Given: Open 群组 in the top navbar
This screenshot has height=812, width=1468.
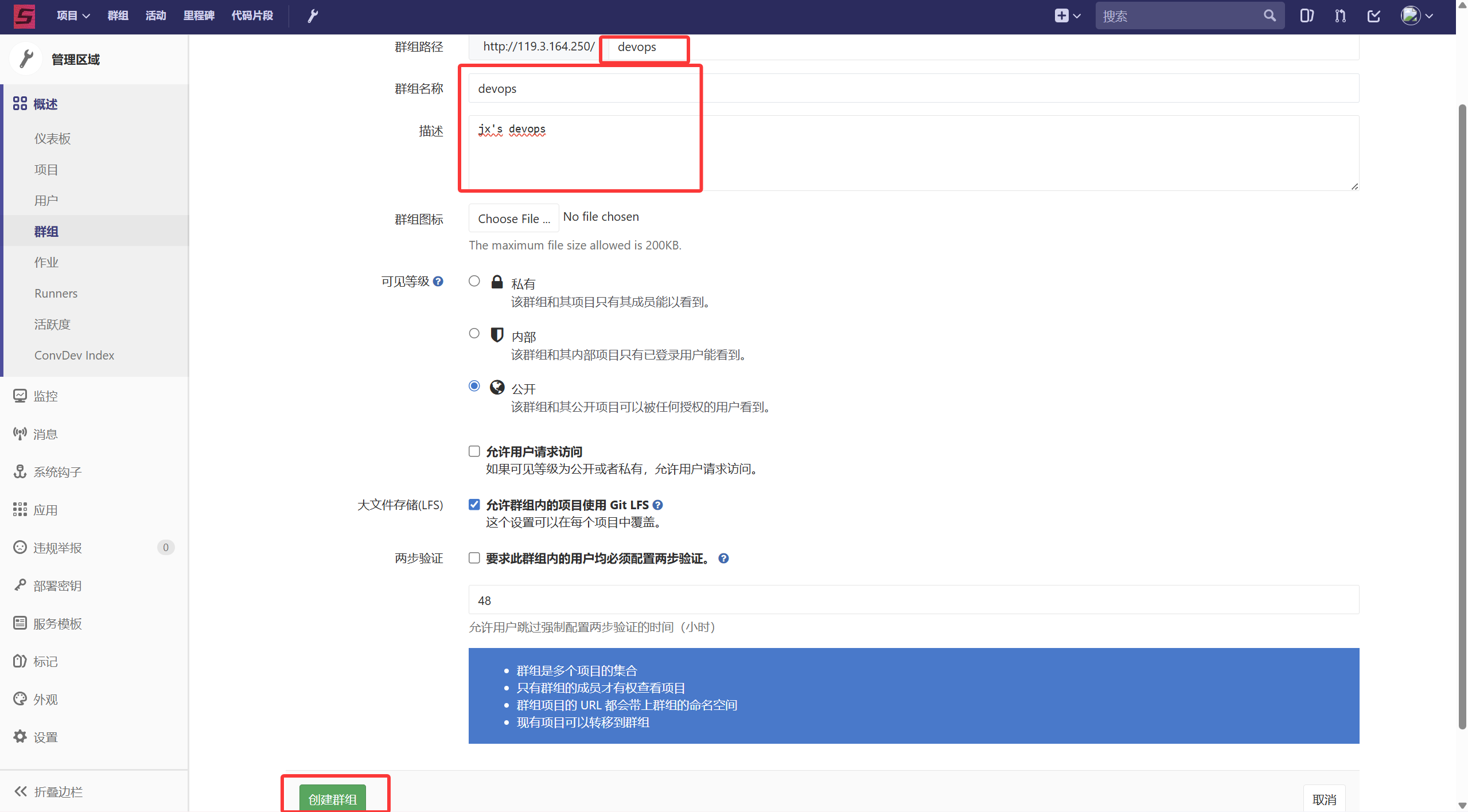Looking at the screenshot, I should [118, 16].
